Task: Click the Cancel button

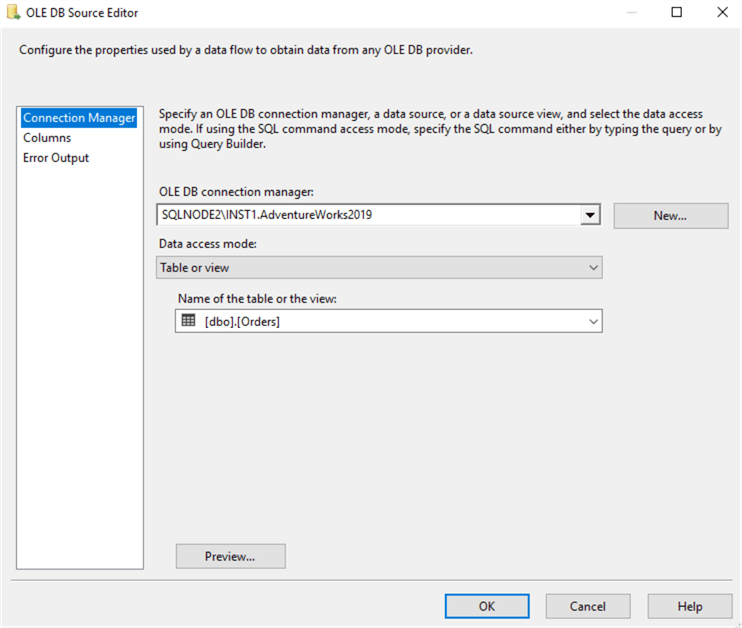Action: (x=588, y=606)
